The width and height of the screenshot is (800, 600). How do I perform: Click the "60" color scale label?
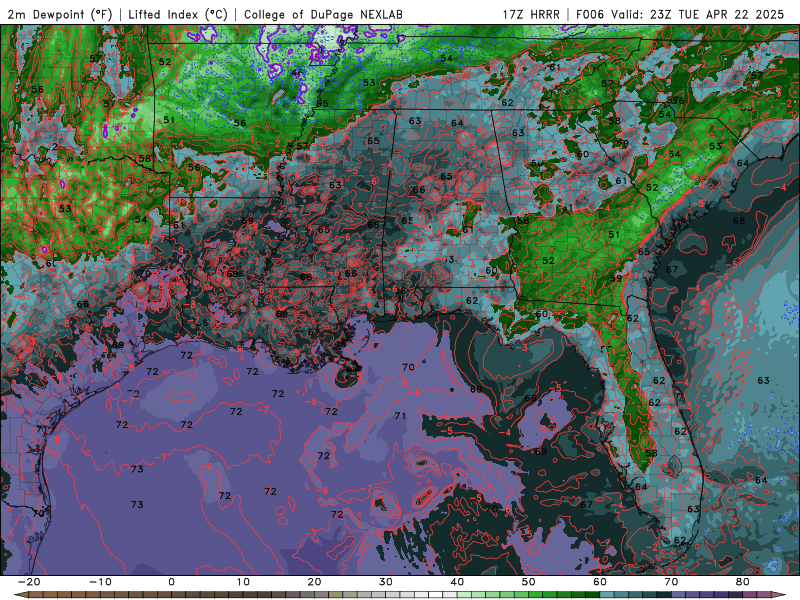(x=600, y=582)
